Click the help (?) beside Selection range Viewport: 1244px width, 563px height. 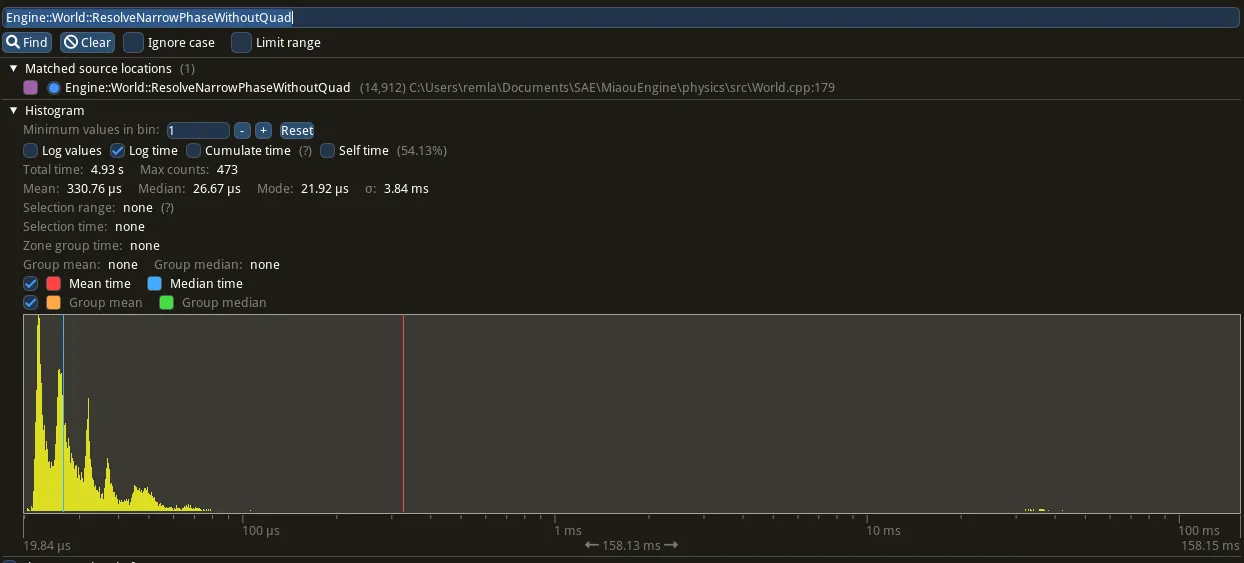point(167,208)
